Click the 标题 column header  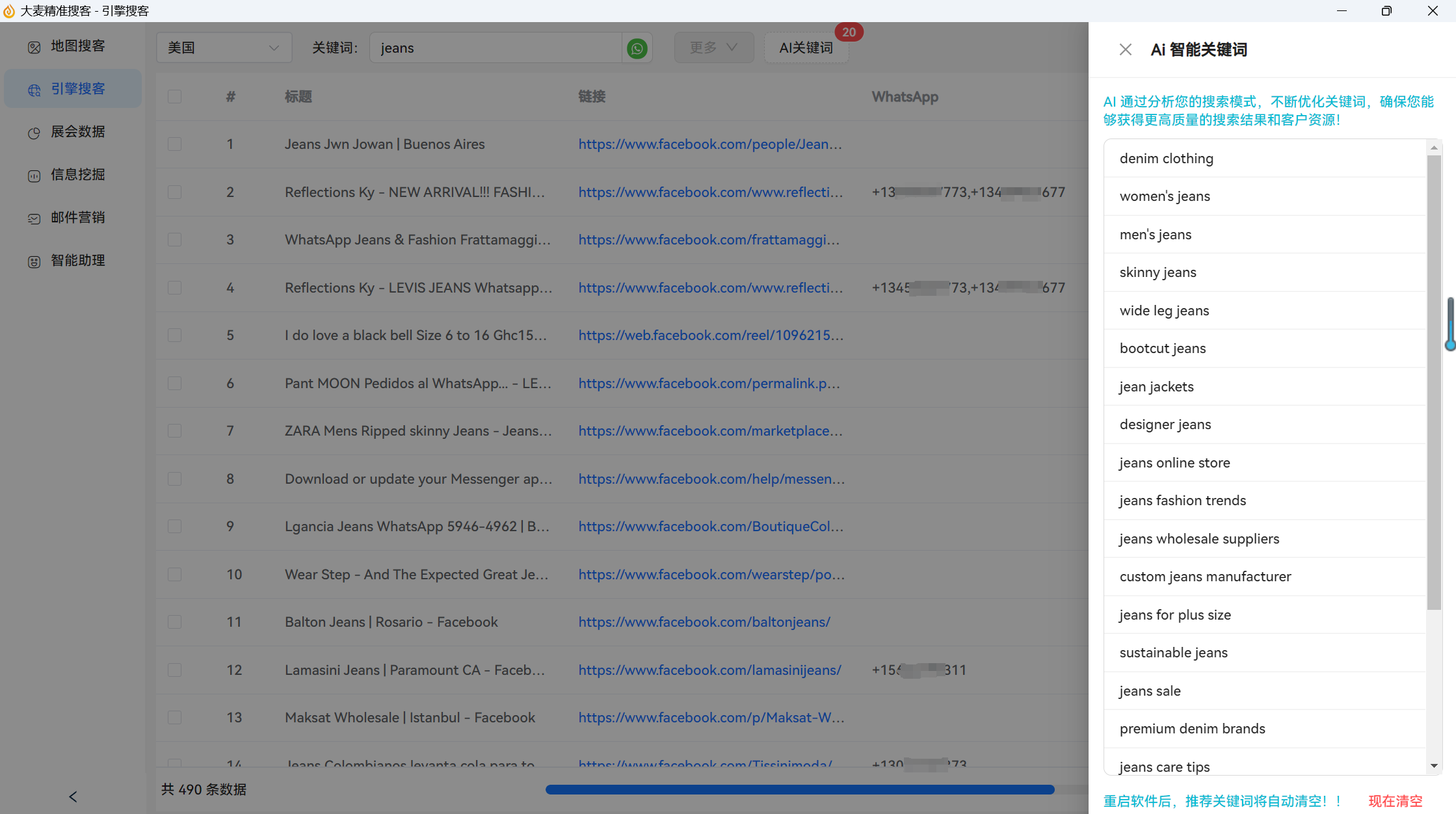[x=298, y=97]
